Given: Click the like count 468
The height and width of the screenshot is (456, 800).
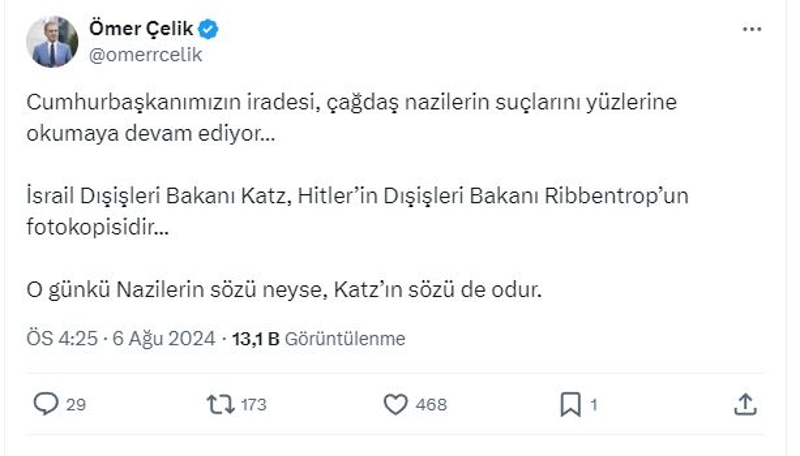Looking at the screenshot, I should [x=432, y=405].
